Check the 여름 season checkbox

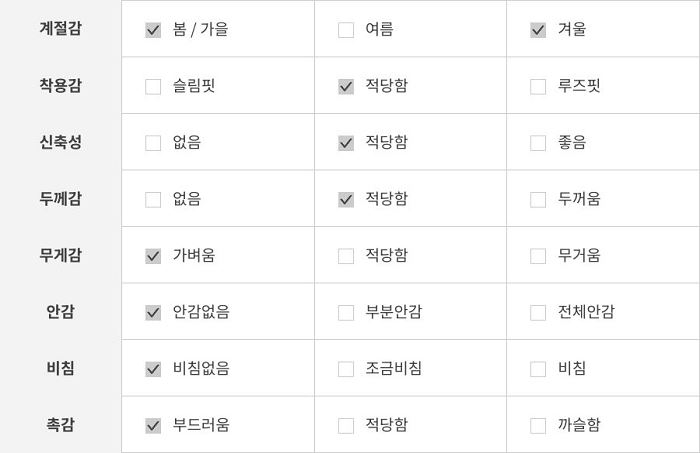[346, 30]
